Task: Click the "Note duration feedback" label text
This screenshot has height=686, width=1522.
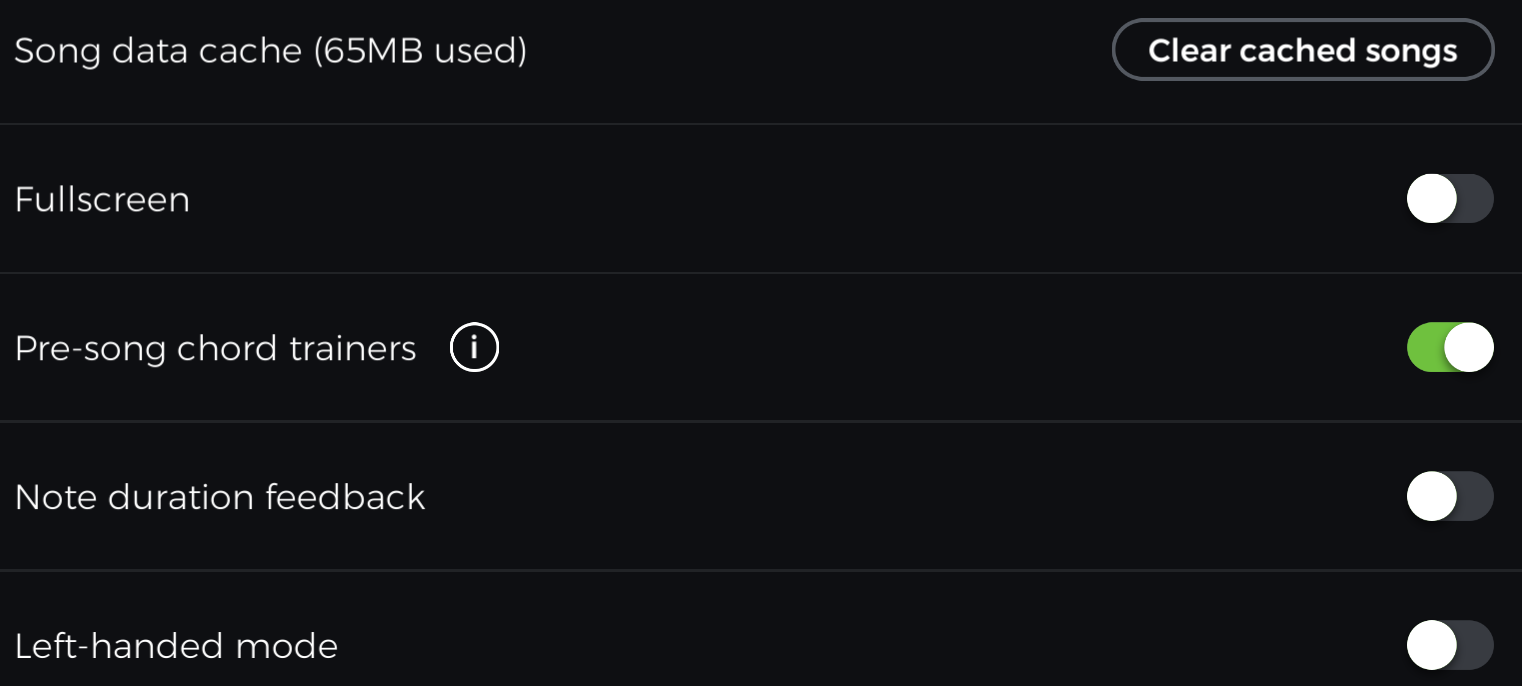Action: coord(220,497)
